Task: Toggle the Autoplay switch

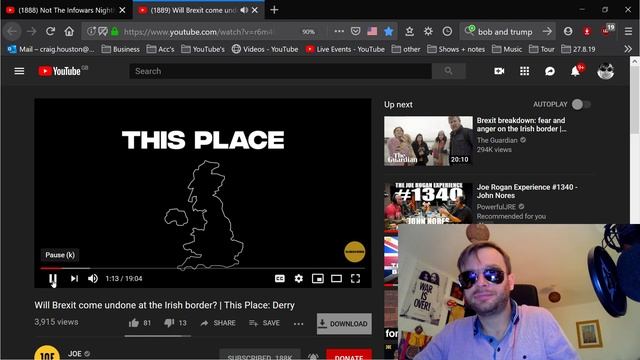Action: [581, 104]
